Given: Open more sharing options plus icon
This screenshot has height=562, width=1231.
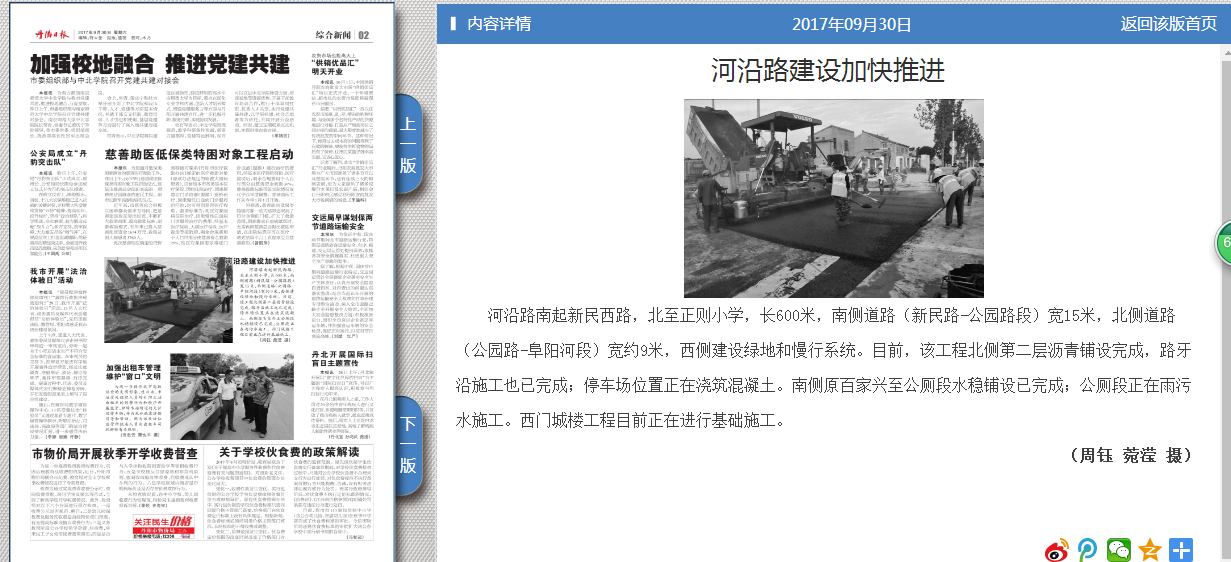Looking at the screenshot, I should [x=1181, y=549].
